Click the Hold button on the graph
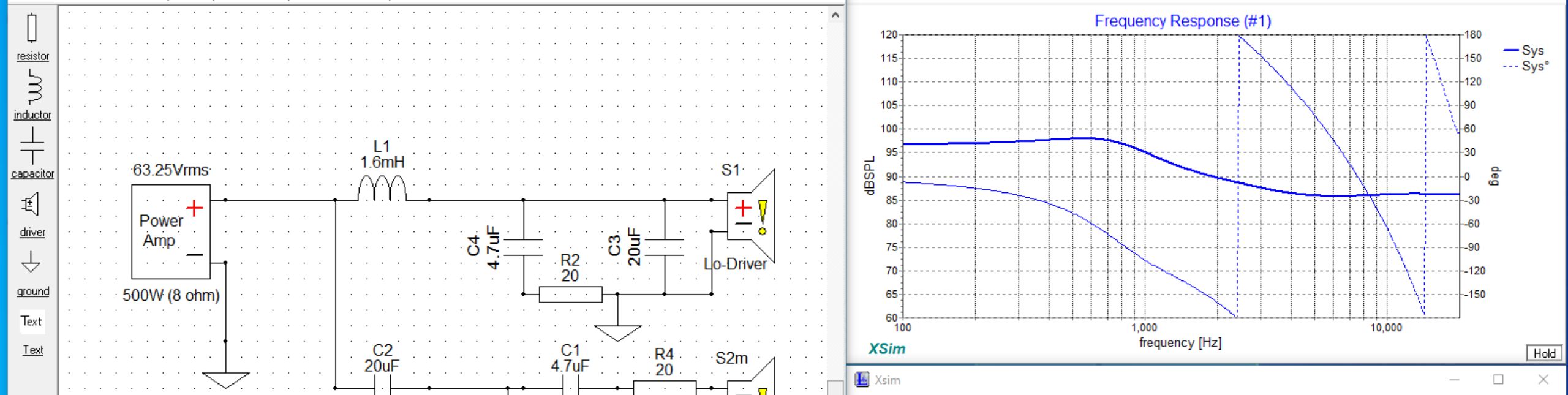The width and height of the screenshot is (1568, 395). coord(1543,353)
